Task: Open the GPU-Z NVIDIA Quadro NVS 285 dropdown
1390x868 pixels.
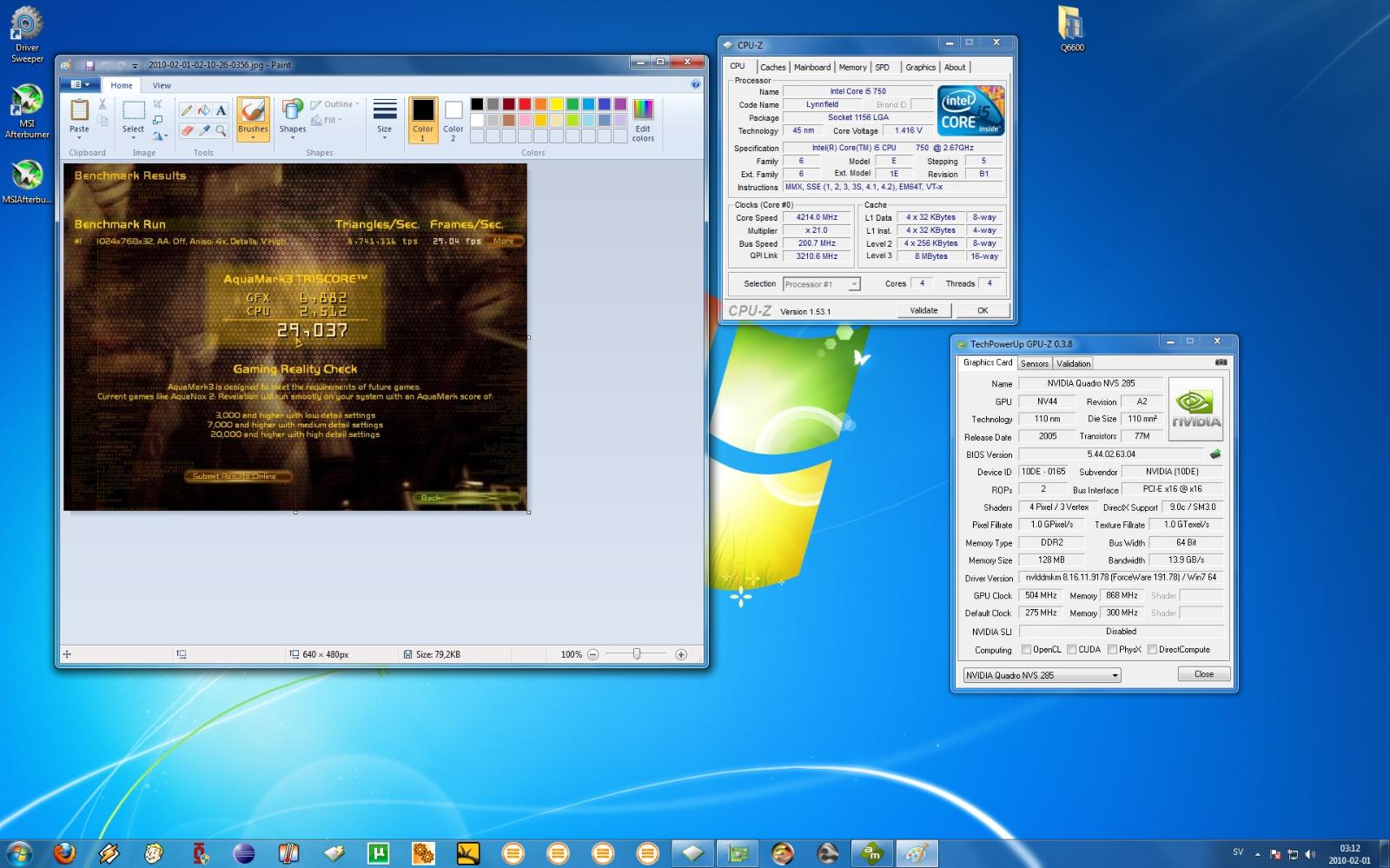Action: pyautogui.click(x=1042, y=675)
